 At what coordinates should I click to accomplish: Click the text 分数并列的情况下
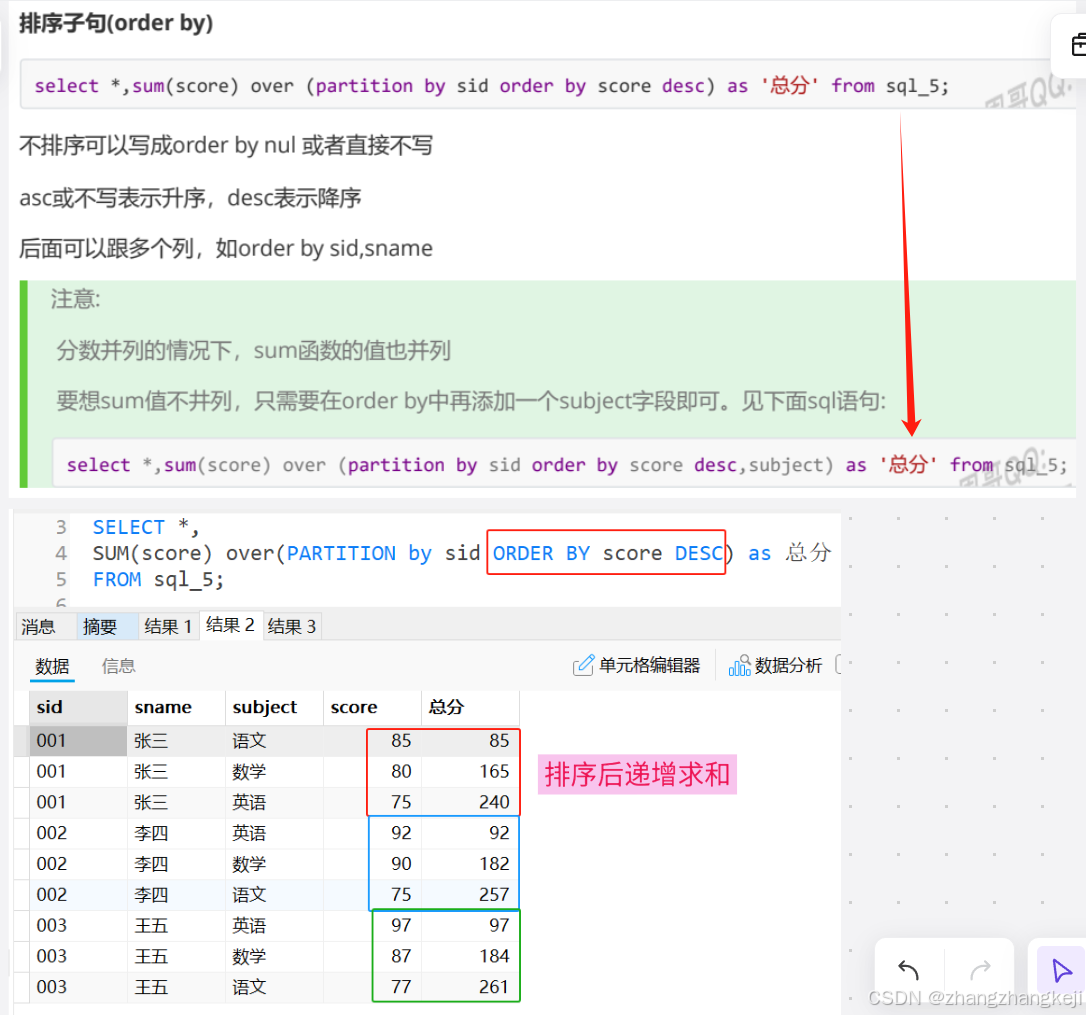tap(144, 350)
